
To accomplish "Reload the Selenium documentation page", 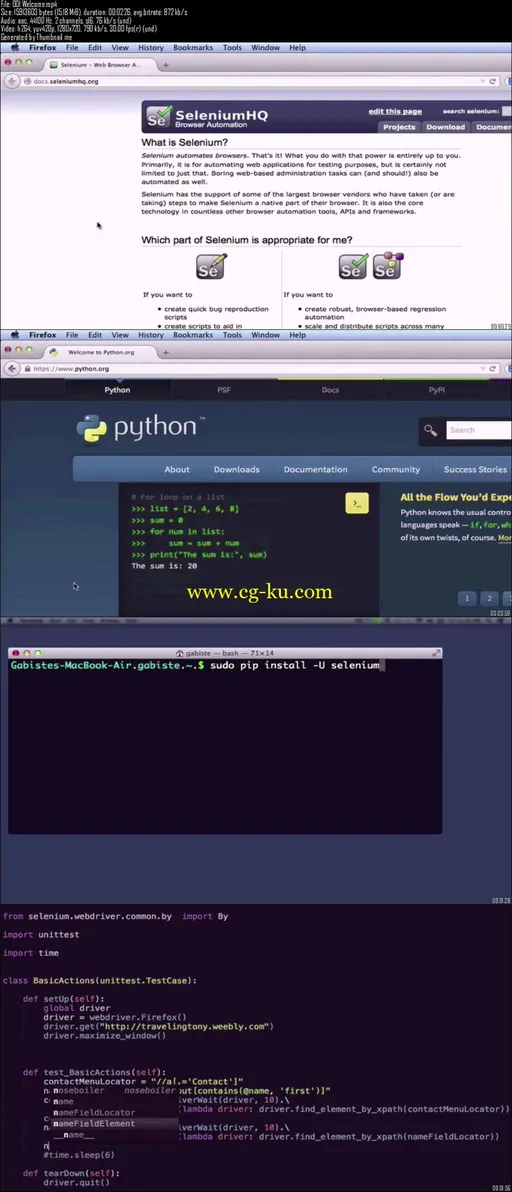I will pyautogui.click(x=492, y=81).
